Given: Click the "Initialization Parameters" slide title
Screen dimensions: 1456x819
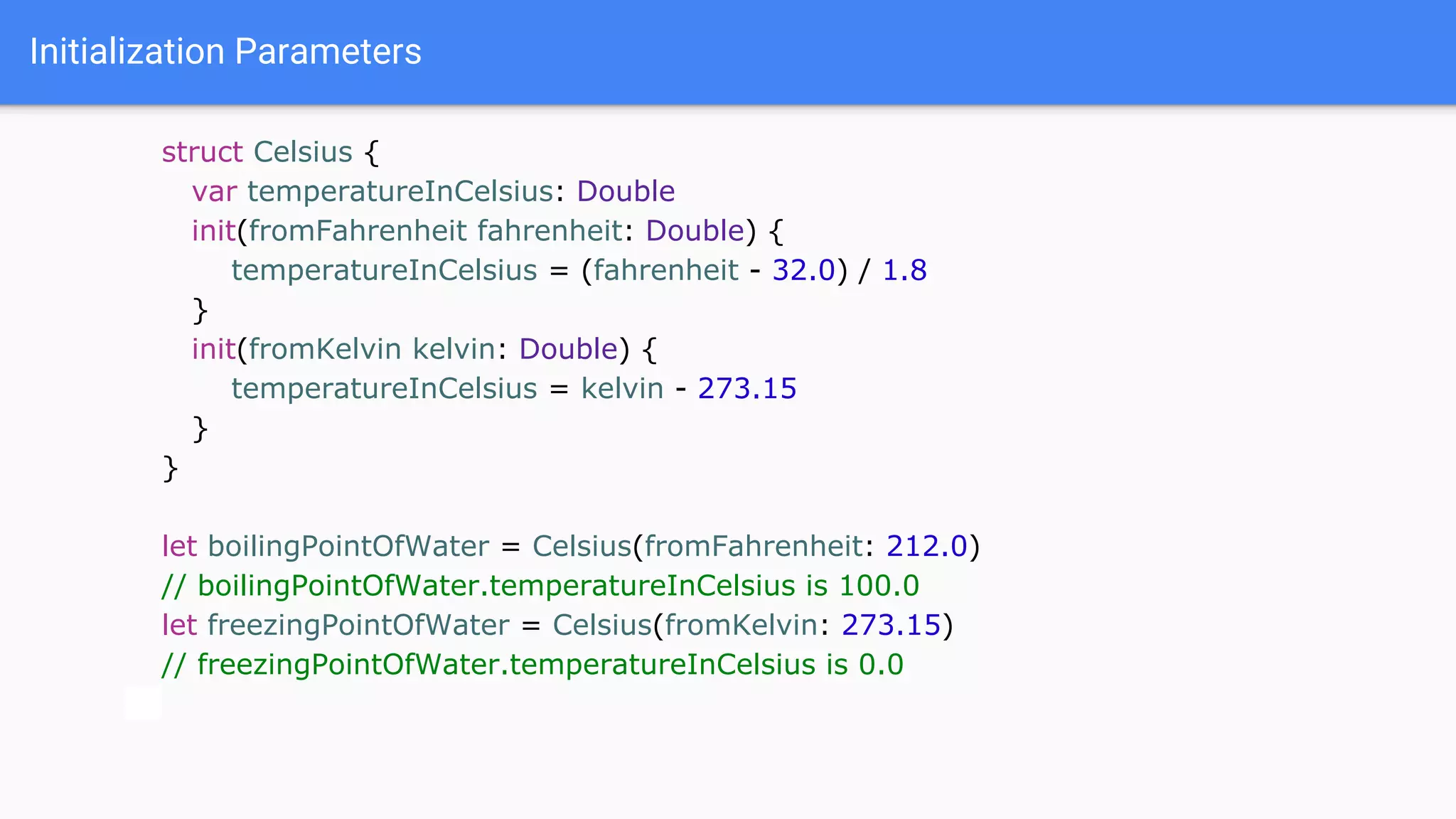Looking at the screenshot, I should 225,52.
